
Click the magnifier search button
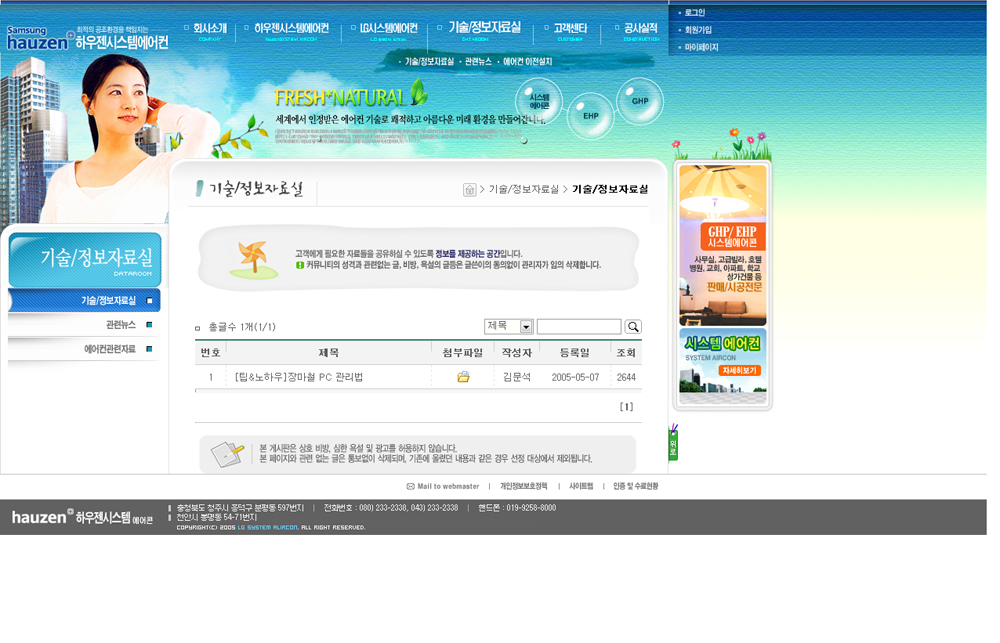click(633, 327)
